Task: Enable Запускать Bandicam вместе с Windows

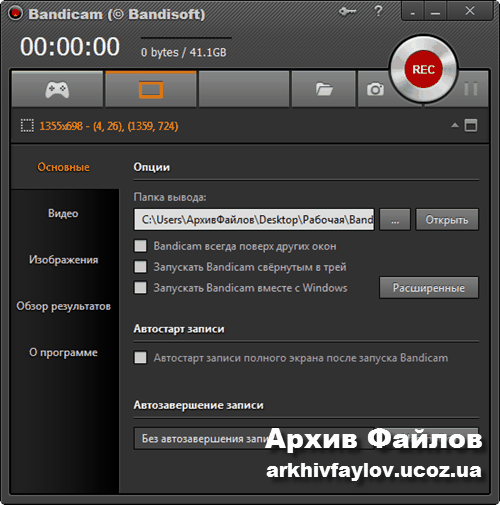Action: click(x=140, y=287)
